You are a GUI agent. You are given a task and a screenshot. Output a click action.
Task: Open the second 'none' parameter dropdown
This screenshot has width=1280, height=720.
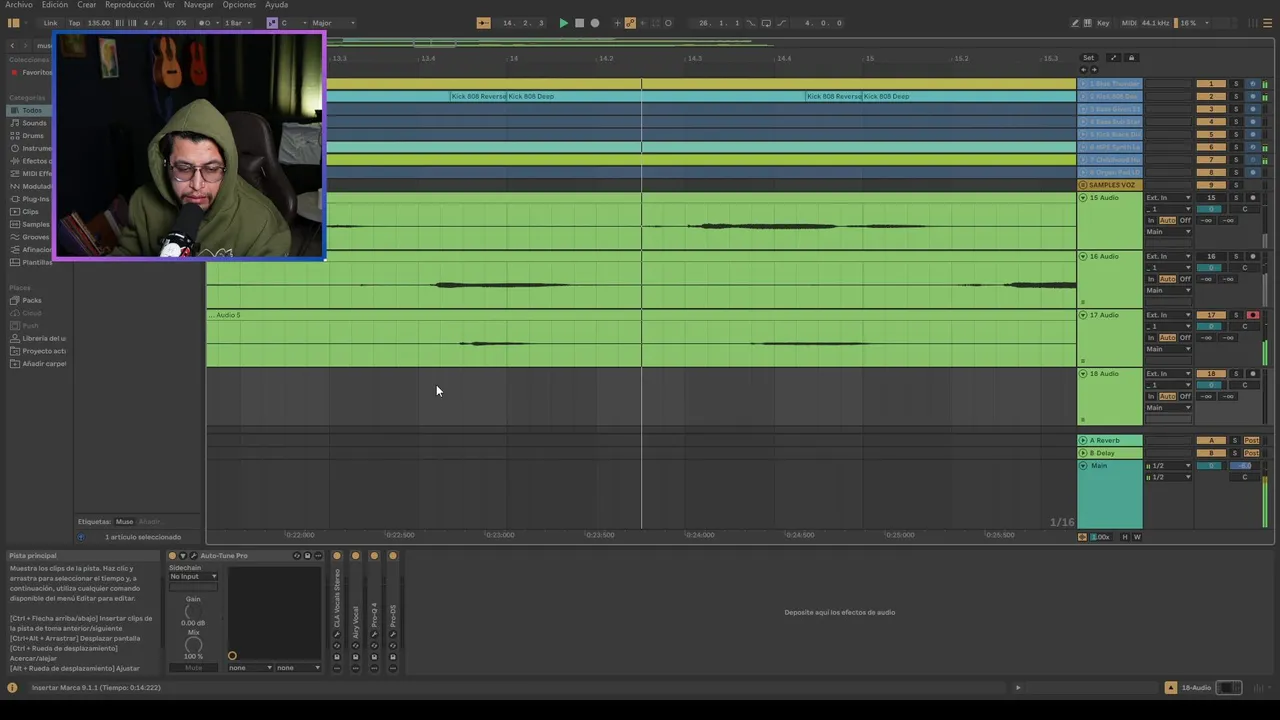pos(299,667)
